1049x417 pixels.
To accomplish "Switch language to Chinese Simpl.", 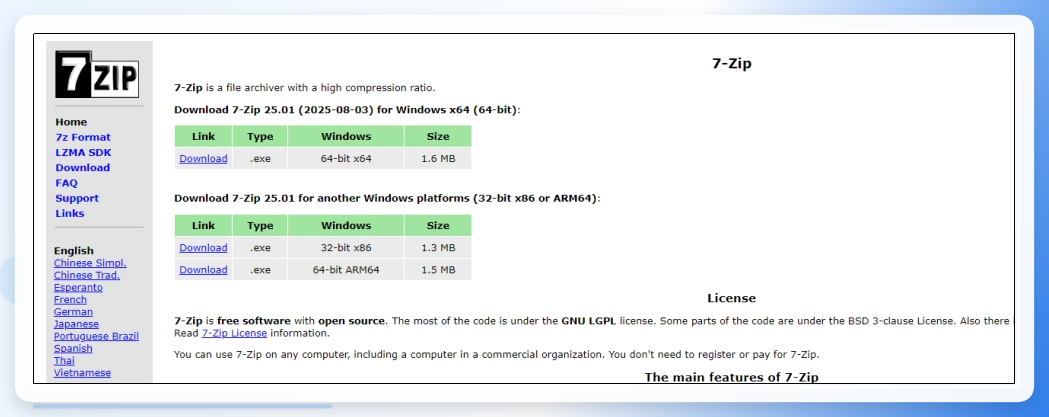I will pos(90,263).
